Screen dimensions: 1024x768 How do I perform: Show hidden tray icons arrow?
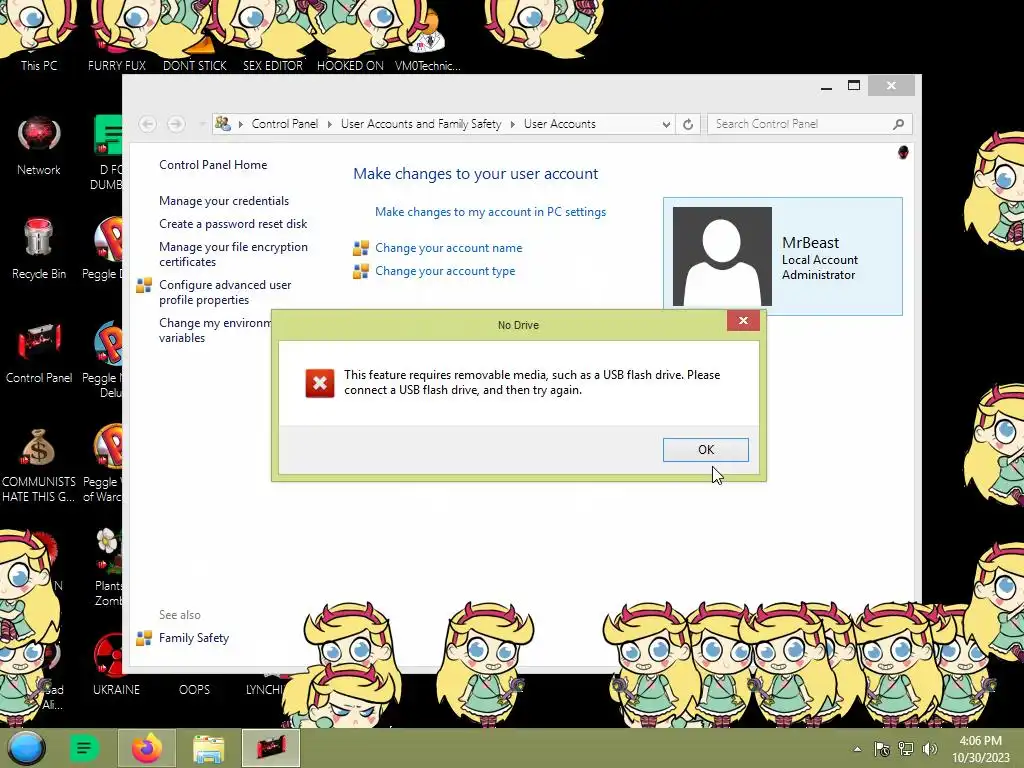(857, 749)
